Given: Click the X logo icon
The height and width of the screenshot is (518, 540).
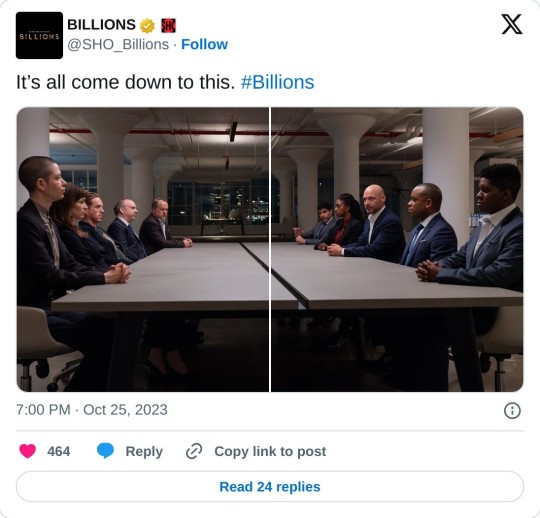Looking at the screenshot, I should pos(512,24).
